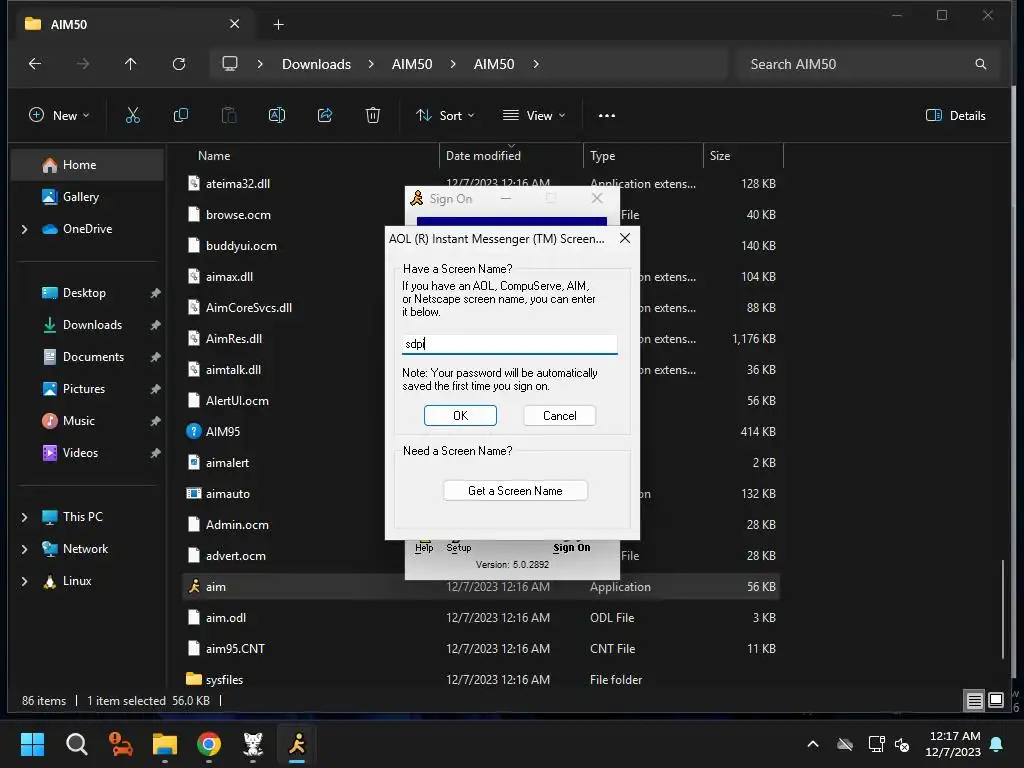The height and width of the screenshot is (768, 1024).
Task: Click the Paste clipboard icon
Action: [x=229, y=116]
